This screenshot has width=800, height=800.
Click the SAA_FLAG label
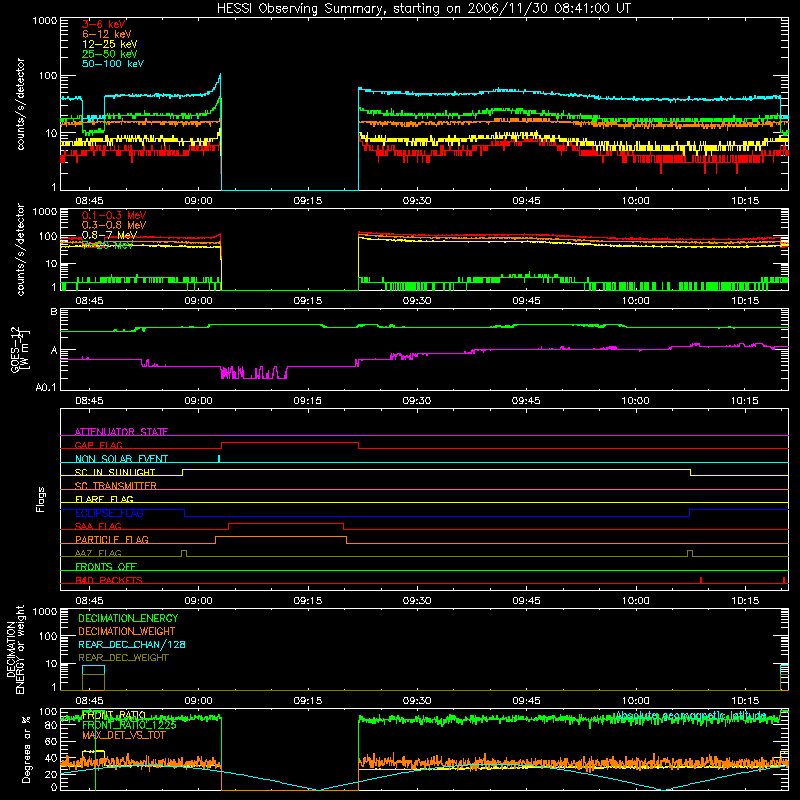click(x=98, y=526)
